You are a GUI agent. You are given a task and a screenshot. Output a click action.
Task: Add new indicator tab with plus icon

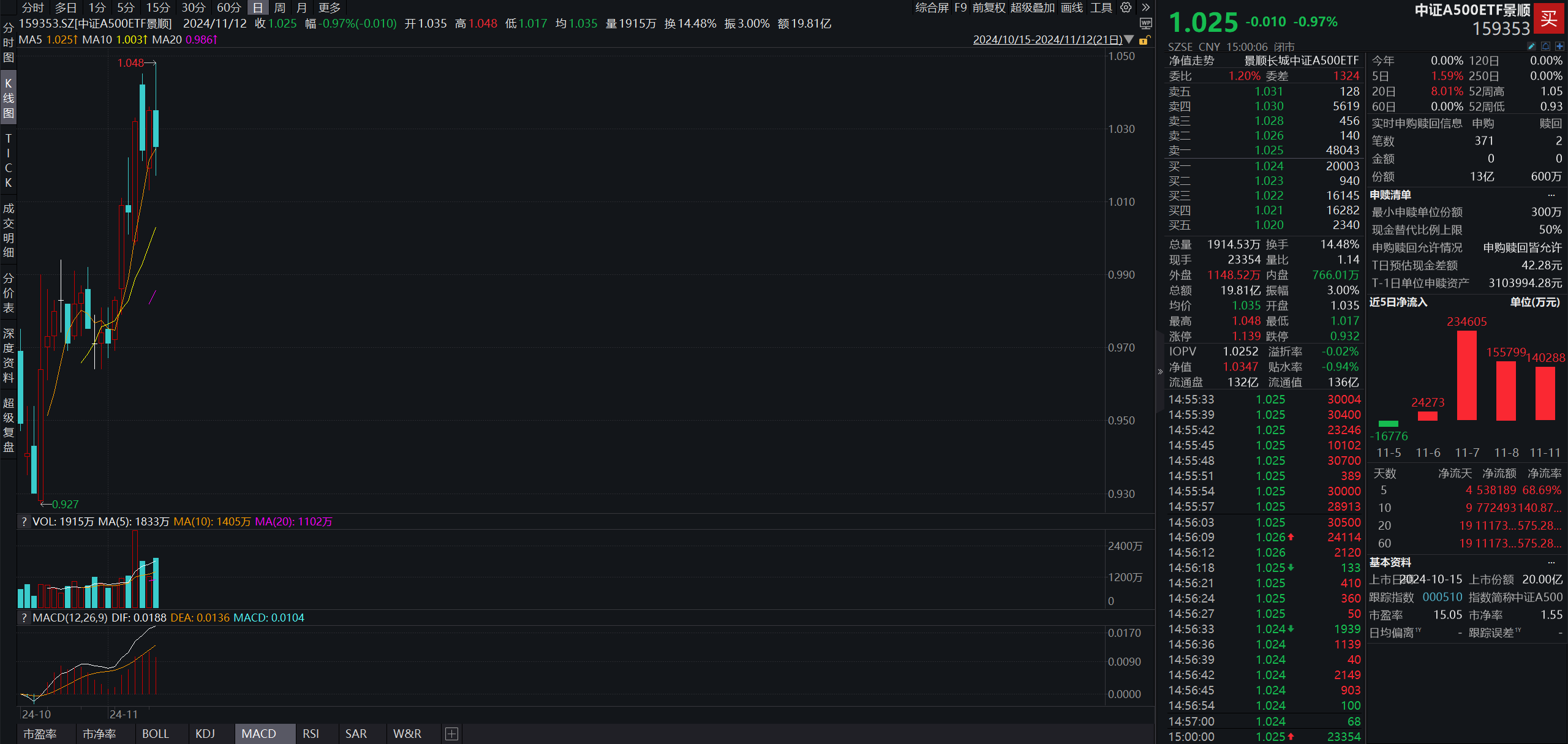tap(451, 734)
